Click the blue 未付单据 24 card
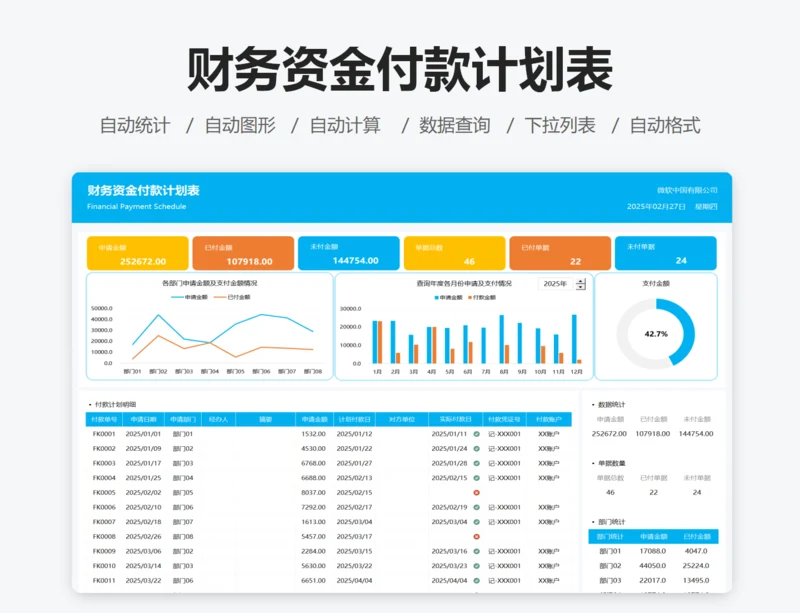This screenshot has width=800, height=613. [x=666, y=253]
